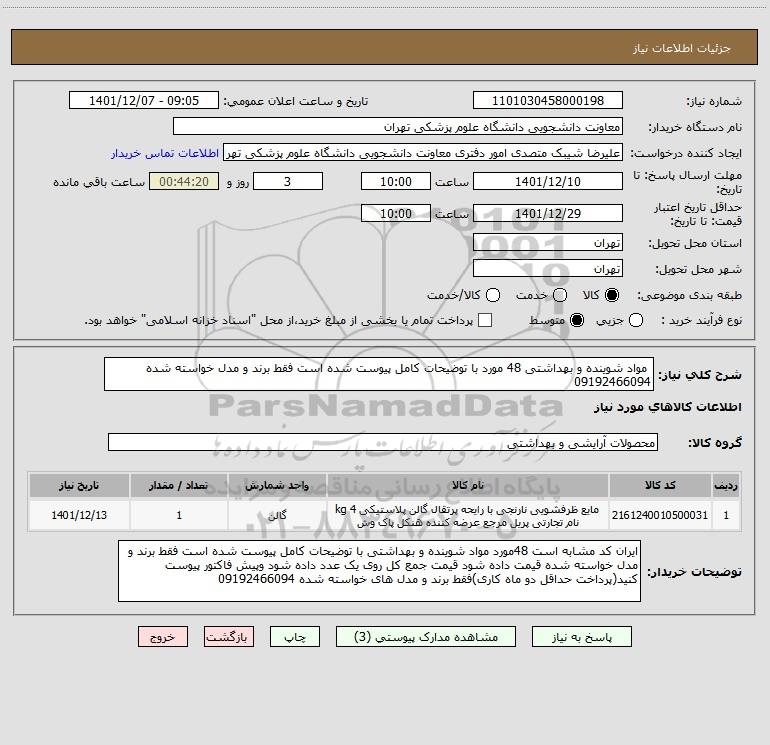Click the نام کالا column header
Screen dimensions: 770x745
tap(468, 485)
